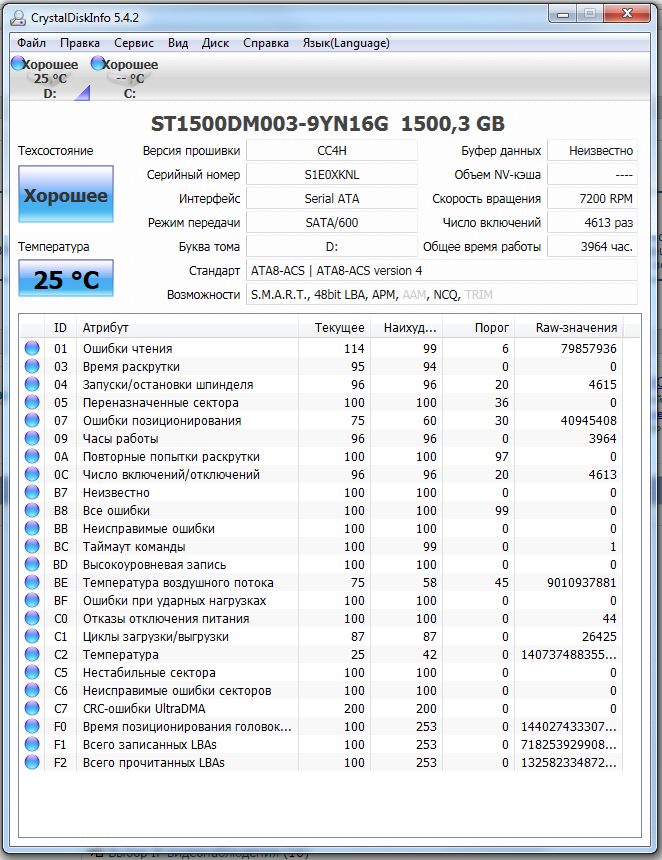This screenshot has width=662, height=860.
Task: Click status orb for Нестабильные сектора
Action: 32,672
